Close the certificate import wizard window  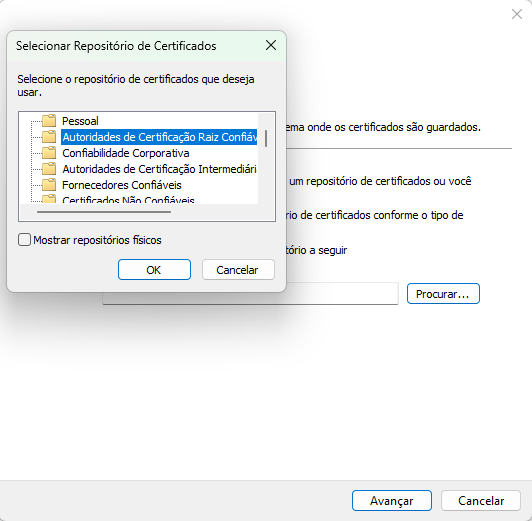[x=517, y=14]
